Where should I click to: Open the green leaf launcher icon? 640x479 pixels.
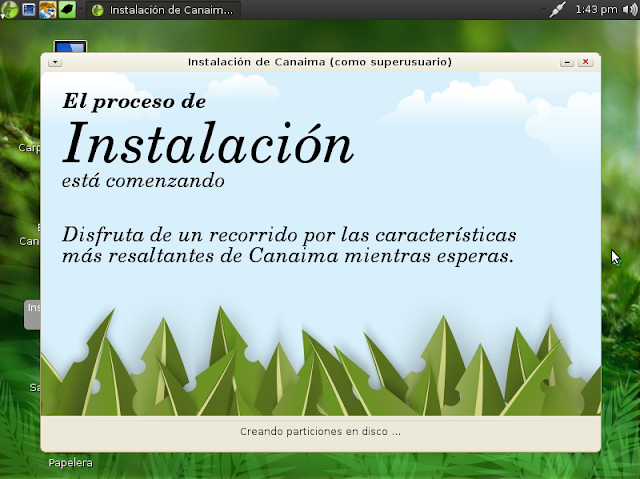click(x=67, y=9)
